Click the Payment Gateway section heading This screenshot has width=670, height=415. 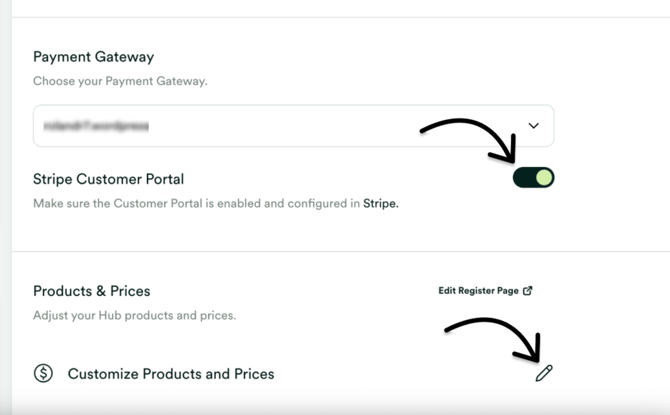(94, 57)
